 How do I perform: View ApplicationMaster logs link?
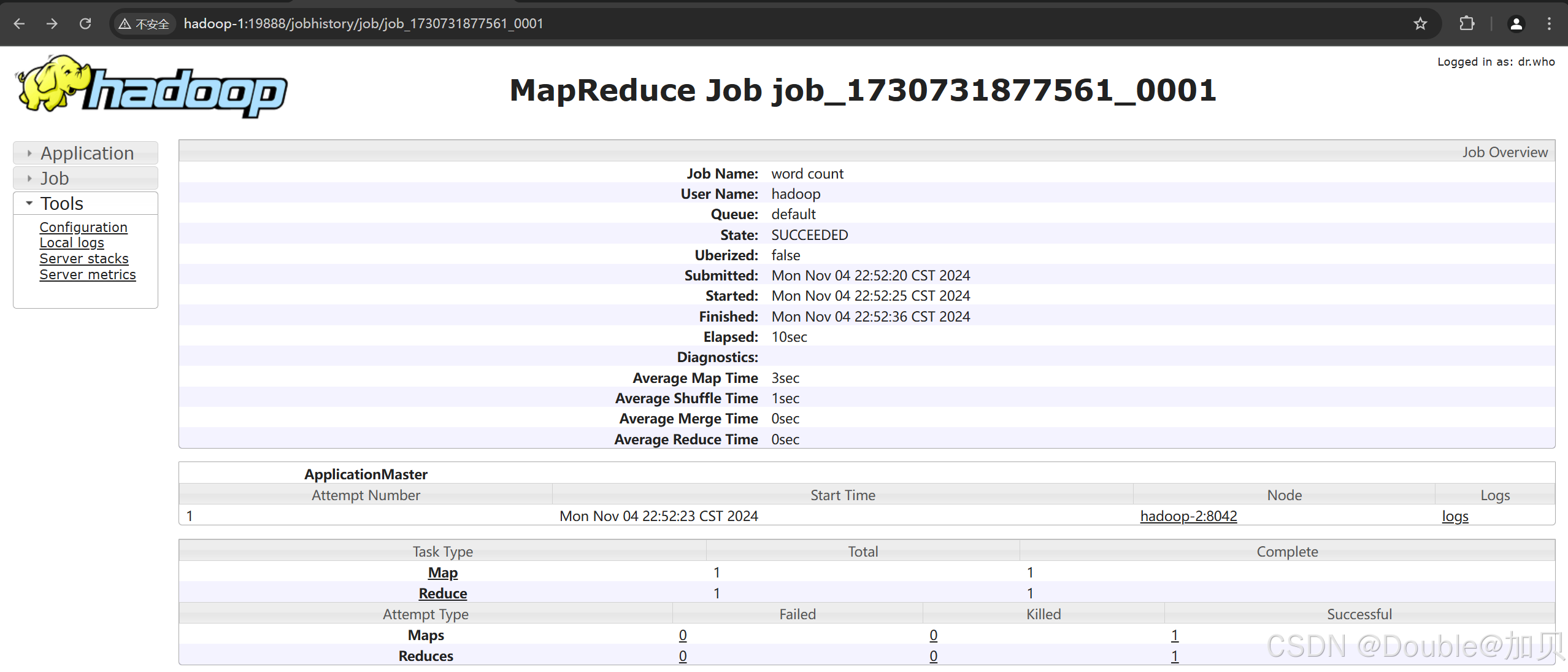pyautogui.click(x=1455, y=516)
